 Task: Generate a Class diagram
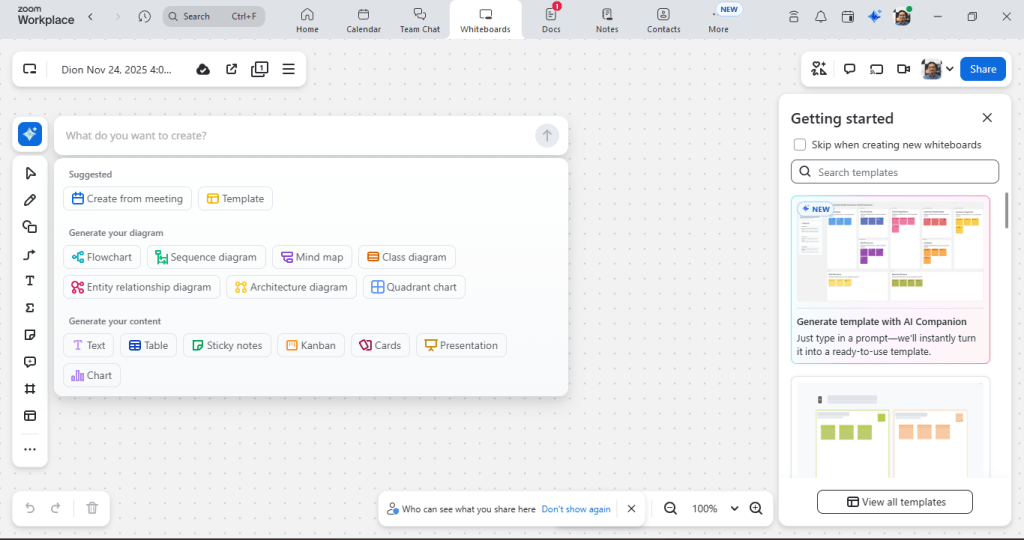tap(407, 257)
